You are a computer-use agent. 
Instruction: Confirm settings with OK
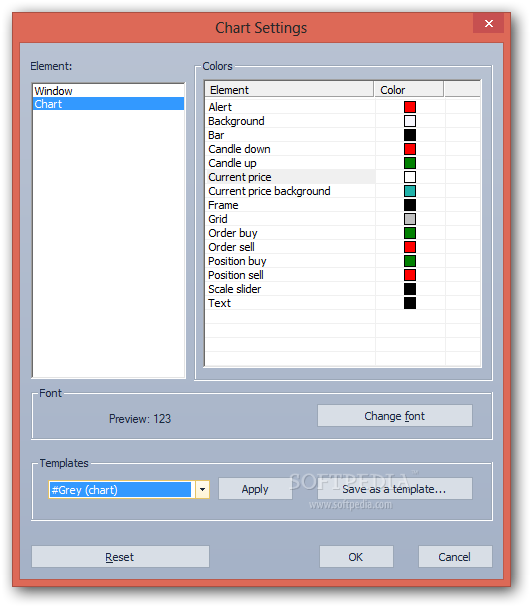[356, 557]
